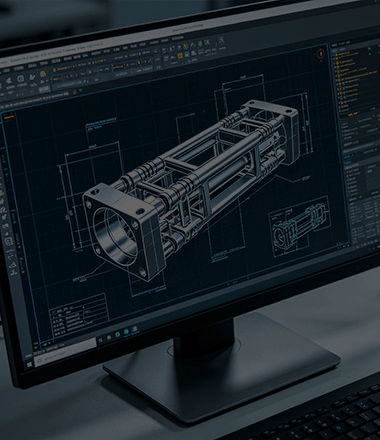The image size is (380, 440).
Task: Click the green icon in the Windows taskbar
Action: [x=109, y=337]
